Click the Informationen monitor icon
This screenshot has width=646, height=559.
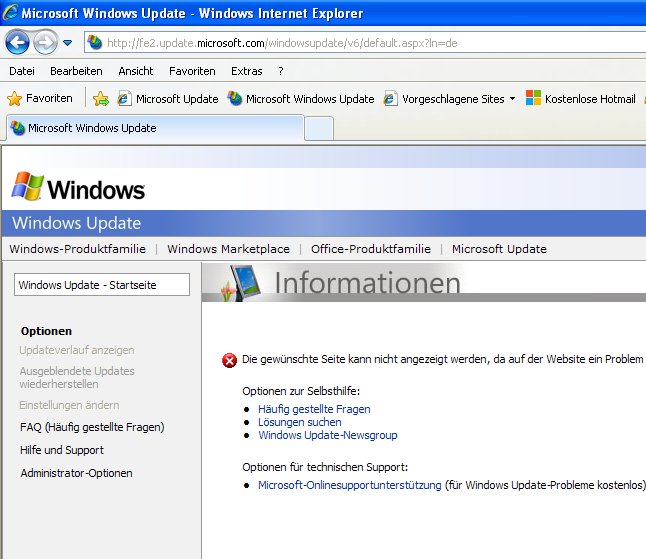pos(241,283)
